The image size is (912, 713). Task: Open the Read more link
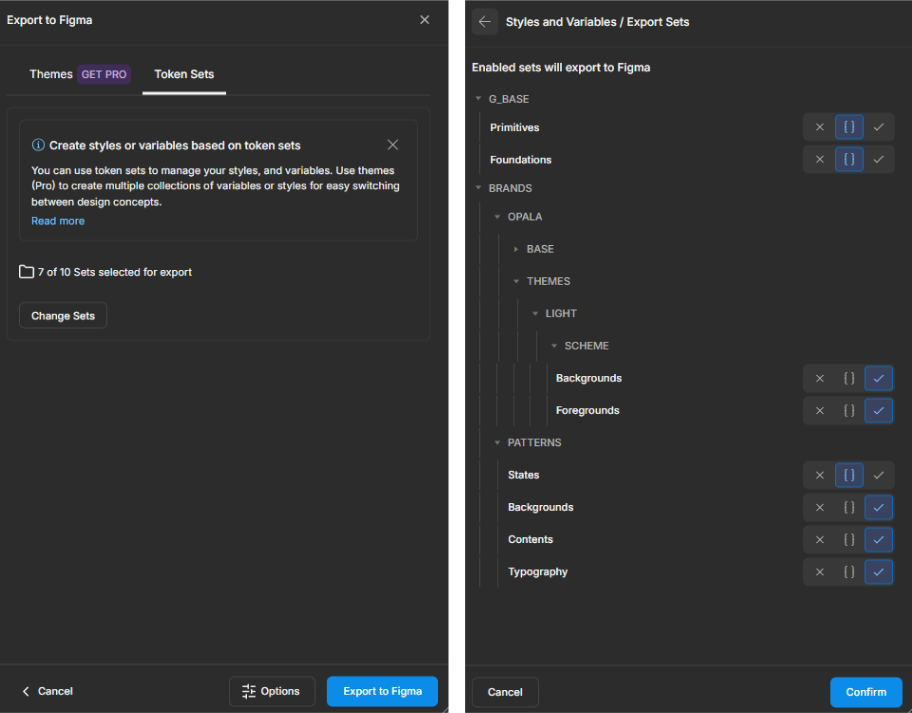pos(58,221)
